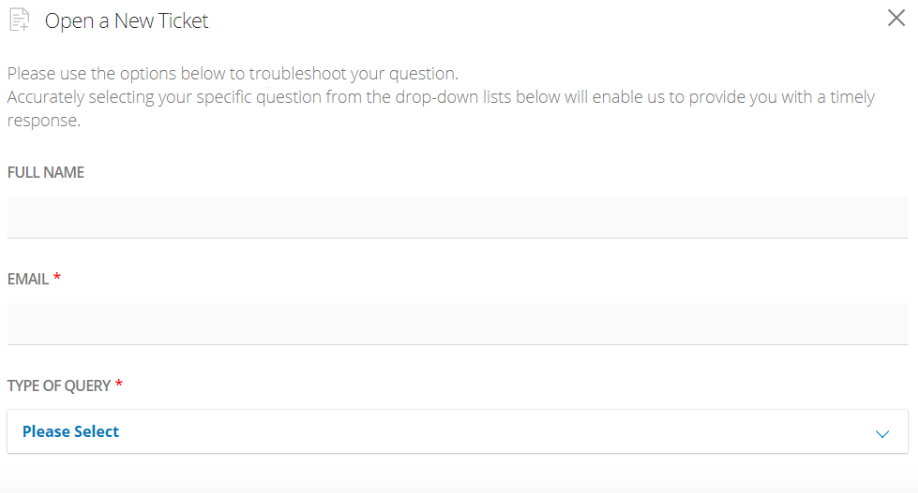Close the Open a New Ticket dialog
918x493 pixels.
(896, 18)
